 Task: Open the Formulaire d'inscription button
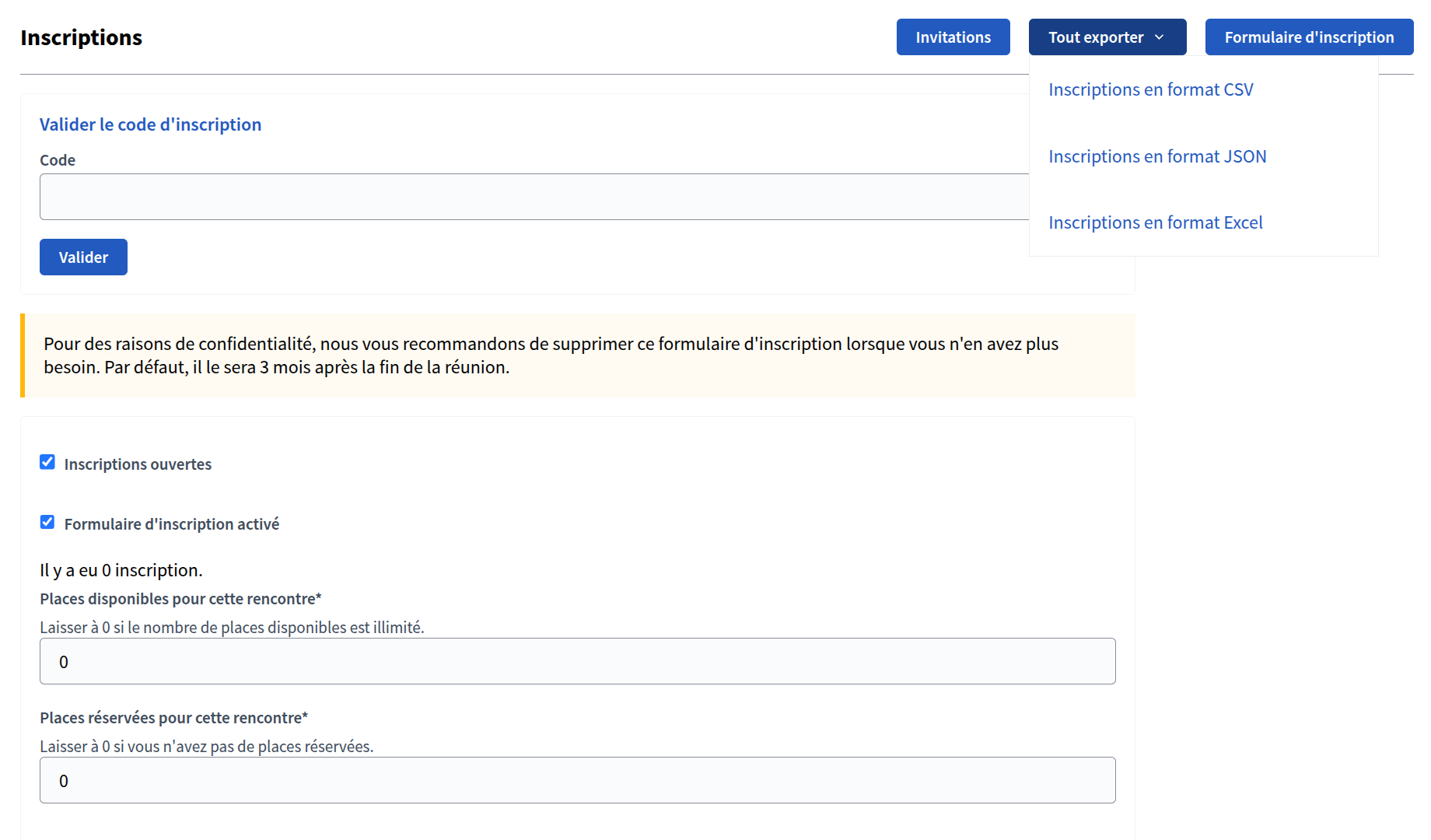1309,37
